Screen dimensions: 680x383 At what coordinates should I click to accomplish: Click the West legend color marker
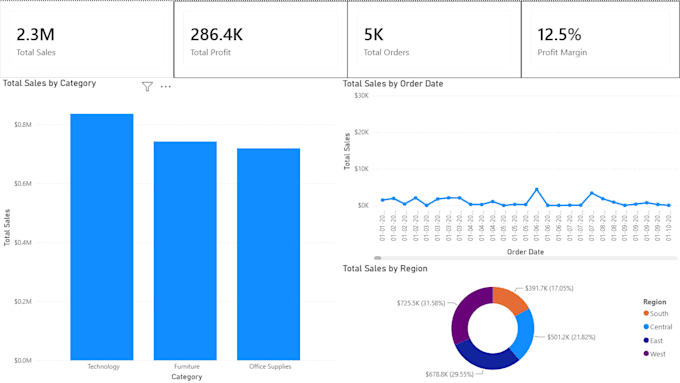(646, 354)
